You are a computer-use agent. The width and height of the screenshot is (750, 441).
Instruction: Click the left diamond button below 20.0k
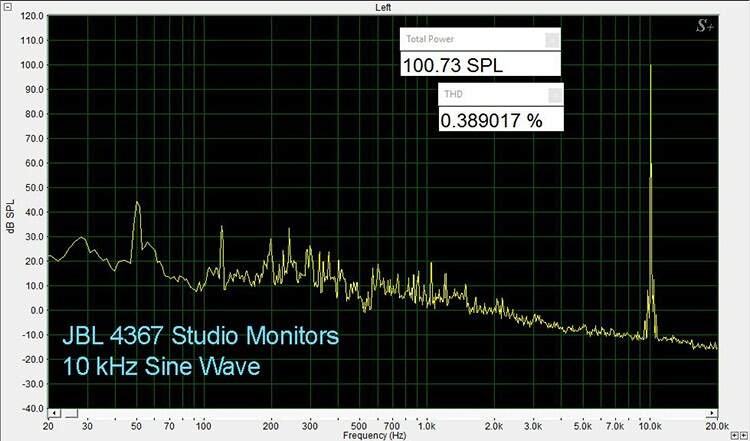click(x=734, y=436)
